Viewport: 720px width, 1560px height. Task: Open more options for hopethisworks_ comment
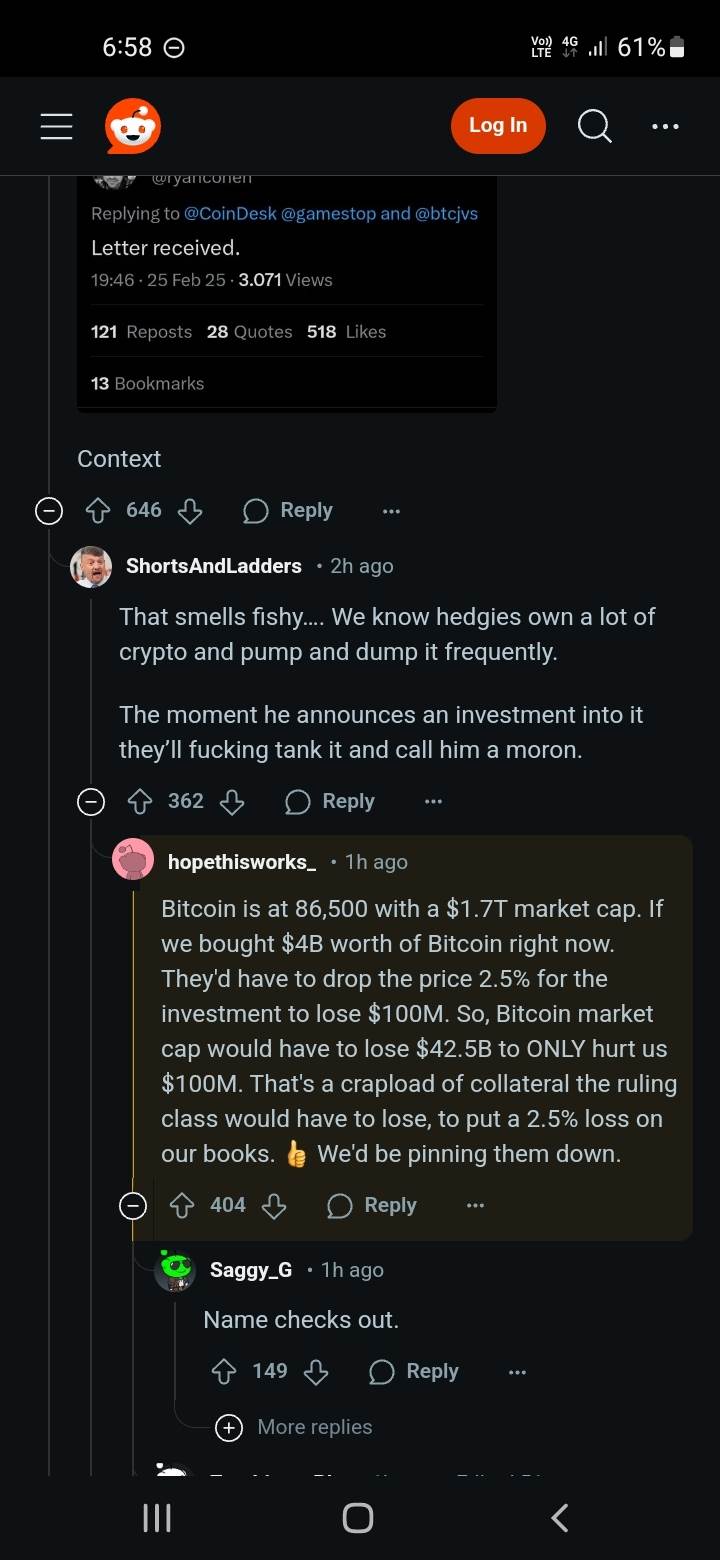click(x=475, y=1206)
